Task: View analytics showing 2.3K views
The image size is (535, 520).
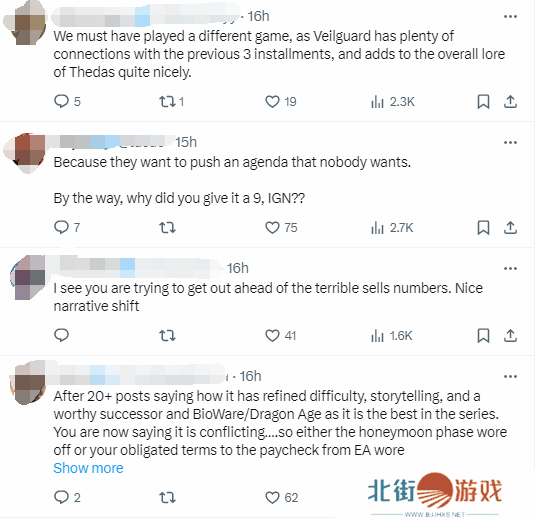Action: (393, 102)
